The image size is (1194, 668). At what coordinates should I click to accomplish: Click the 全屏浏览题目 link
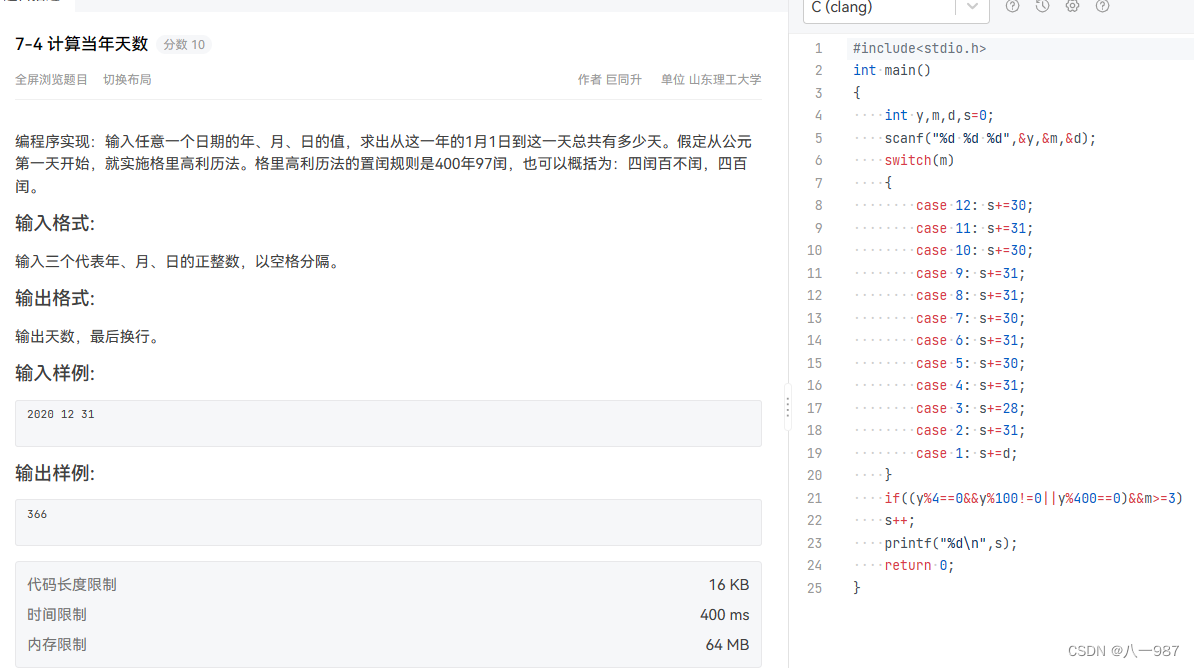(x=51, y=79)
